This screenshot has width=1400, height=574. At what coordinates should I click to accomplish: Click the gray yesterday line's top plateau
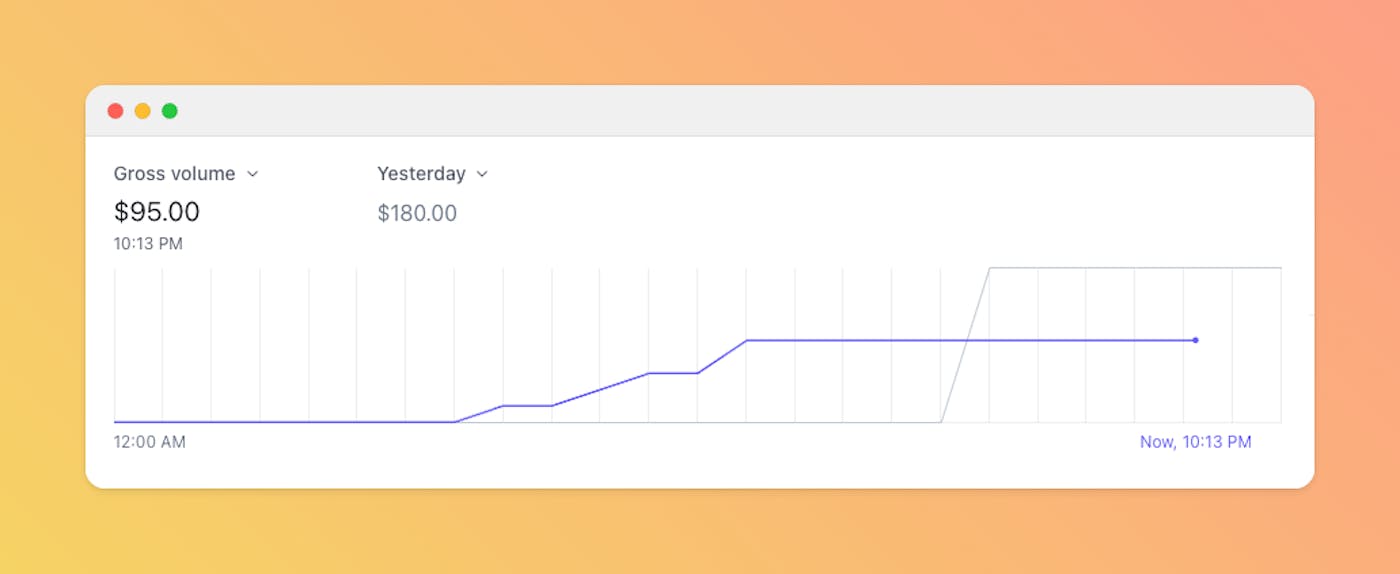pyautogui.click(x=1130, y=268)
